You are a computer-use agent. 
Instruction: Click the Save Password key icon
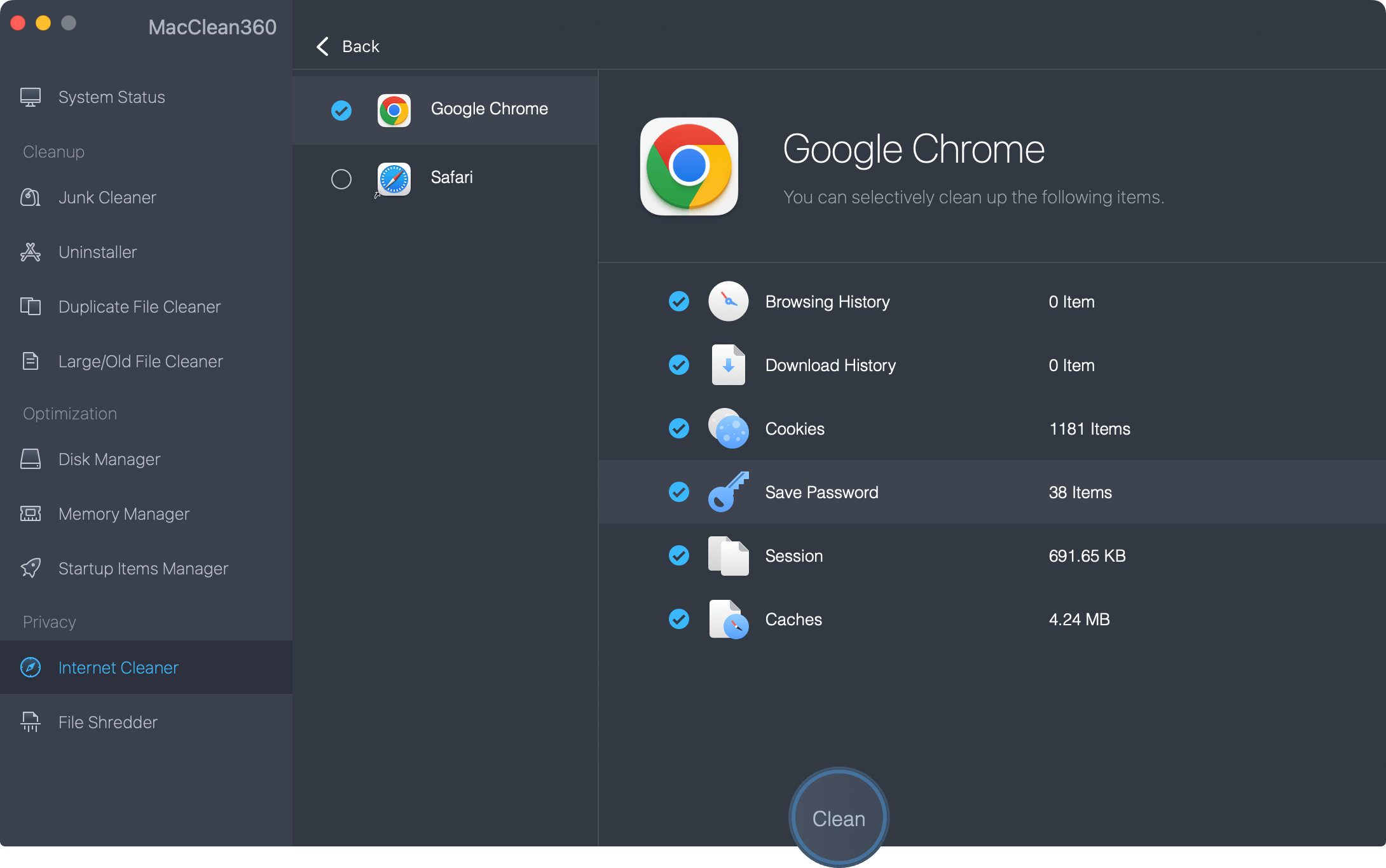coord(728,492)
